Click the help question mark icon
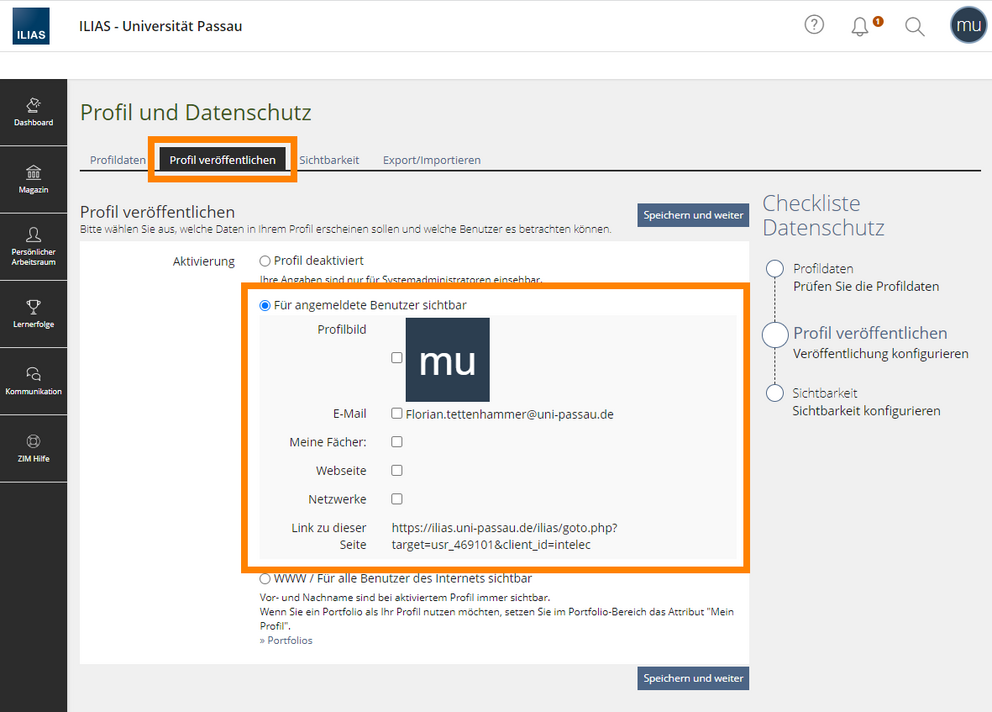 814,25
